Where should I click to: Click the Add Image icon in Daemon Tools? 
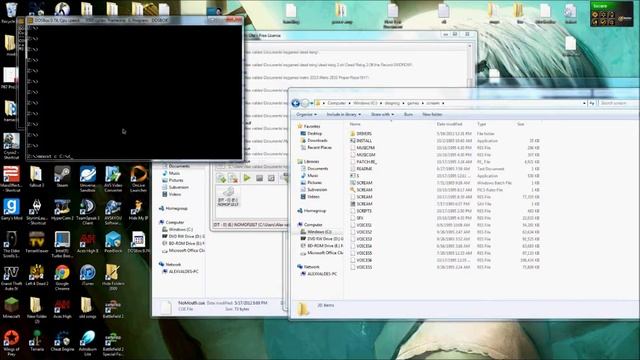click(x=221, y=178)
